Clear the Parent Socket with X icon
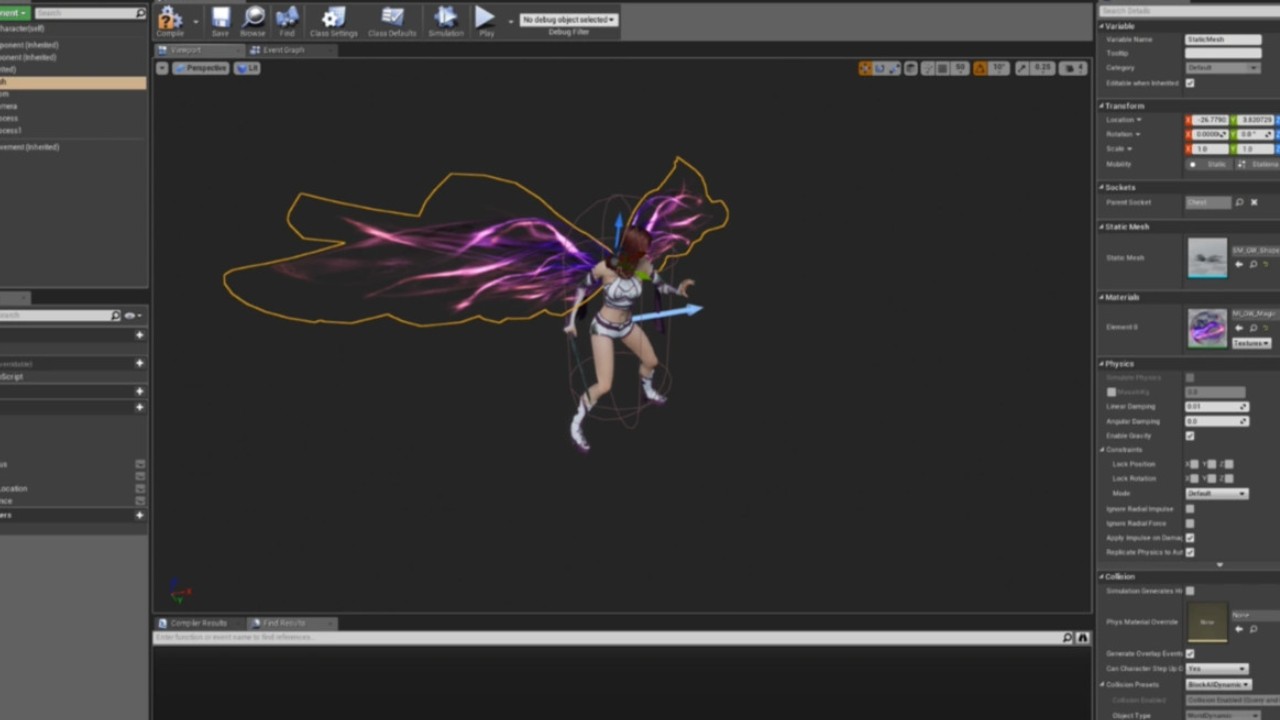 tap(1254, 202)
